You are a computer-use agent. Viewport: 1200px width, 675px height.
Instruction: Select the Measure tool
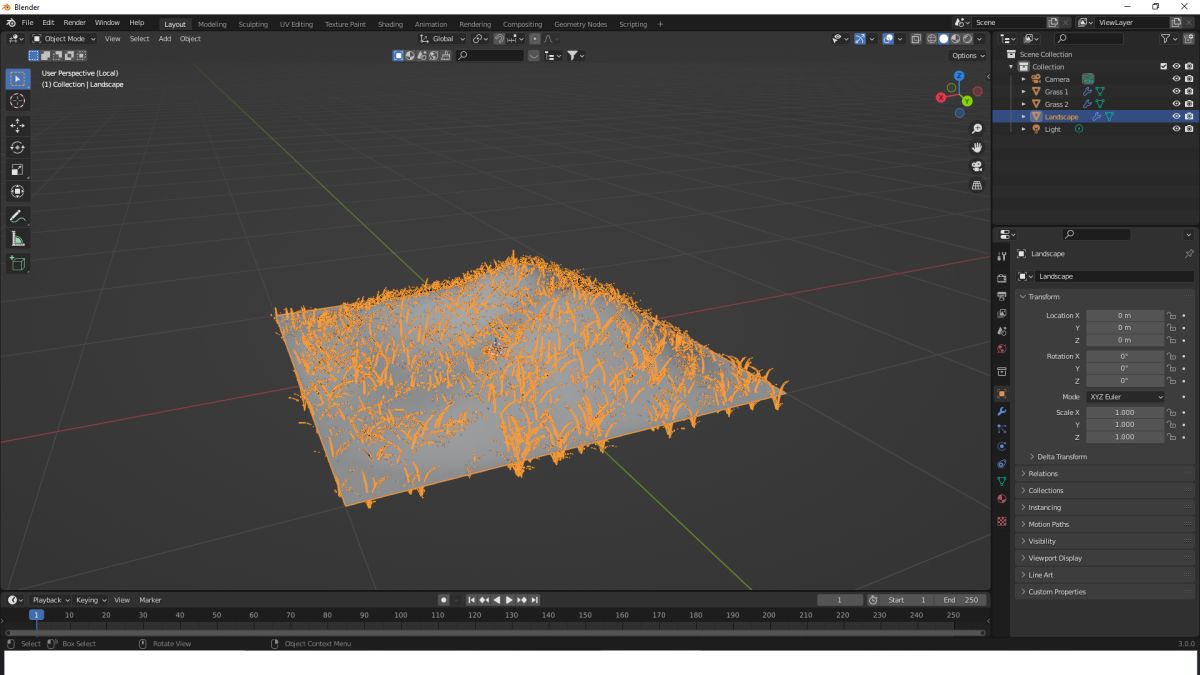[x=18, y=238]
